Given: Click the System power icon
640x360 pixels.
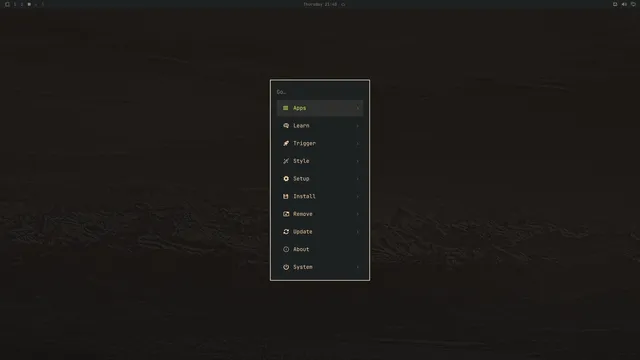Looking at the screenshot, I should click(286, 267).
